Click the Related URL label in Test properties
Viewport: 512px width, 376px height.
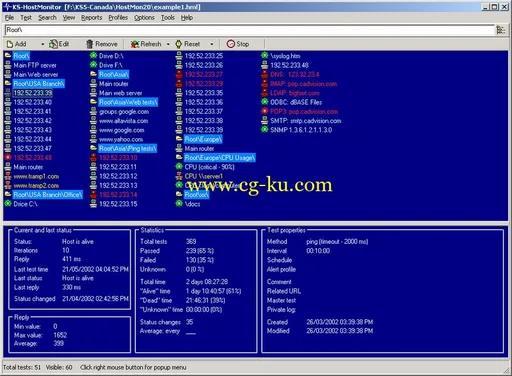(284, 291)
